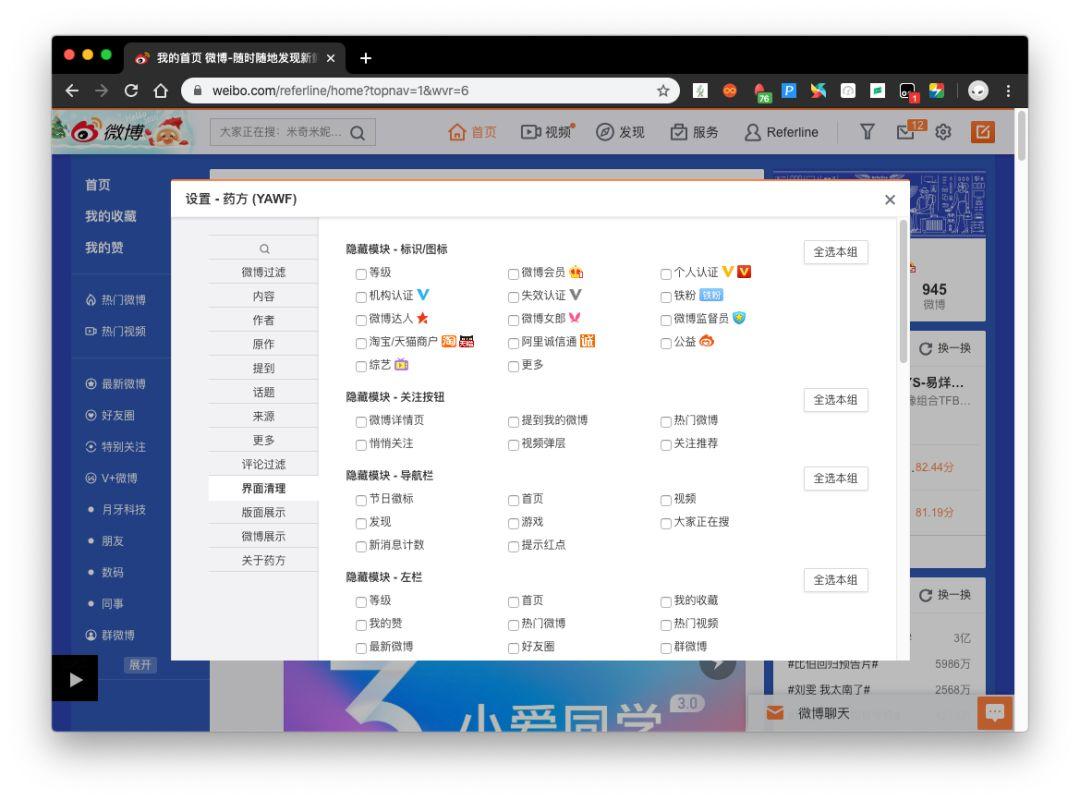This screenshot has height=800, width=1080.
Task: Click the black triangle to collapse the sidebar
Action: pyautogui.click(x=78, y=680)
